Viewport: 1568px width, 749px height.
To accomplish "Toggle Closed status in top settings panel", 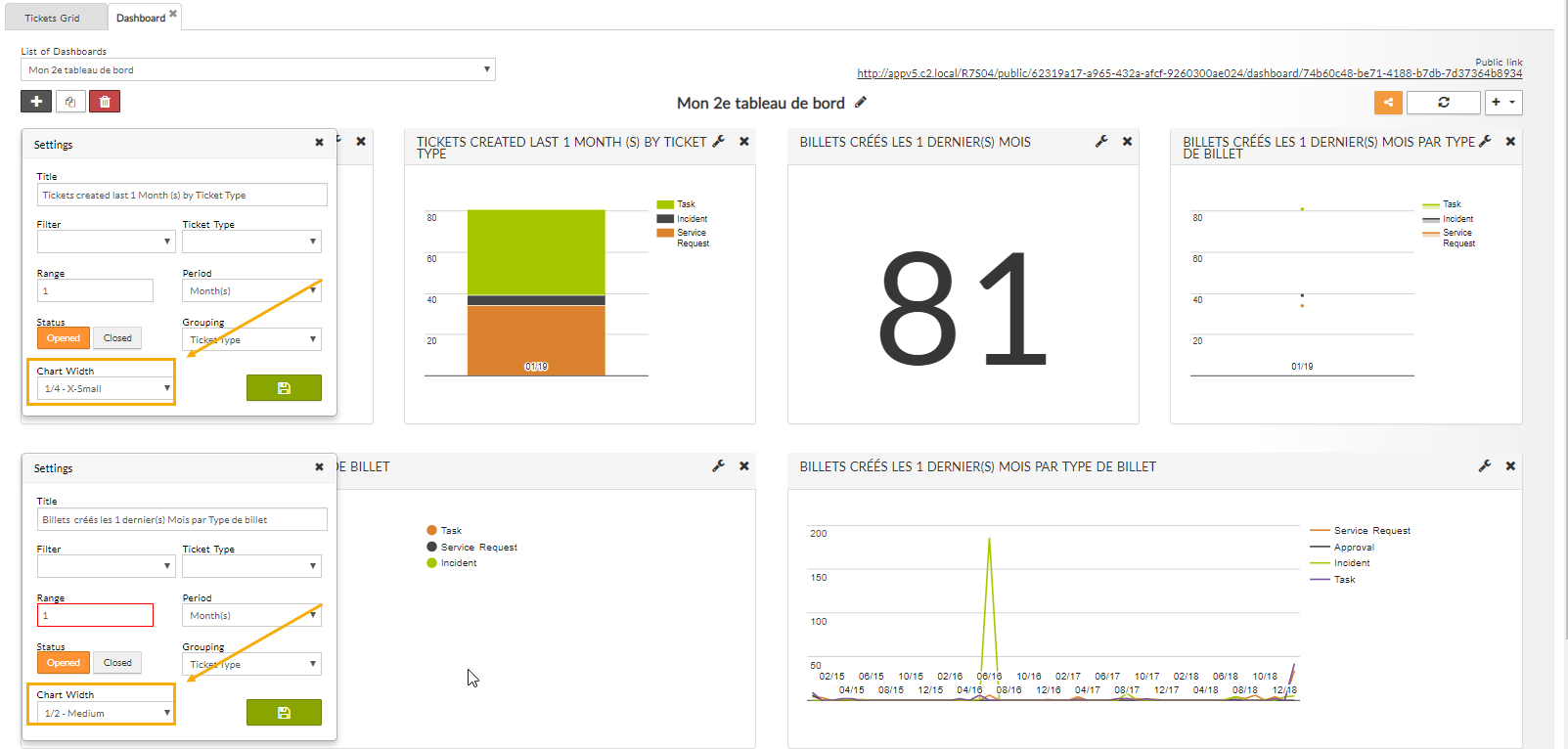I will point(117,338).
